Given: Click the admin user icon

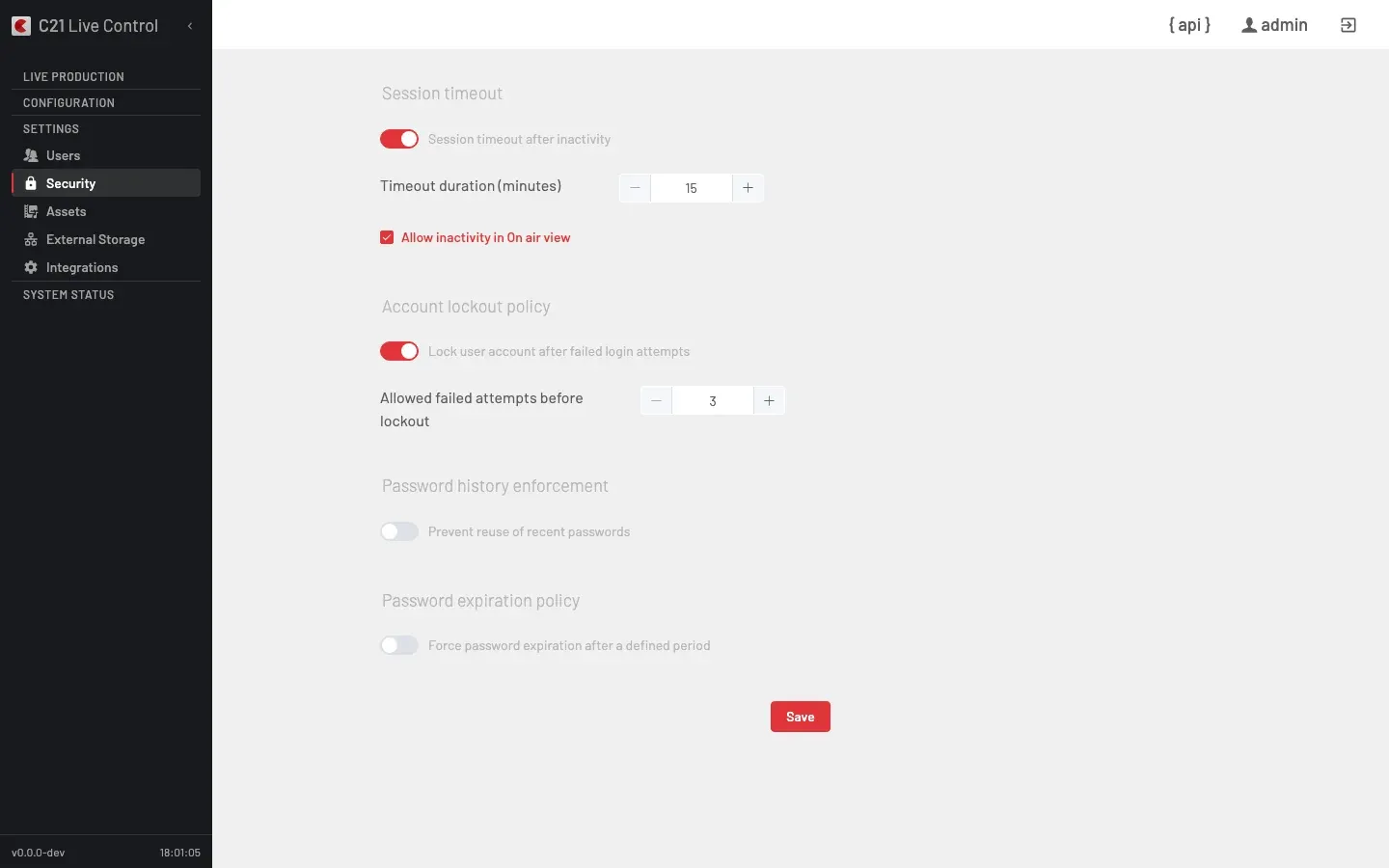Looking at the screenshot, I should [1249, 25].
